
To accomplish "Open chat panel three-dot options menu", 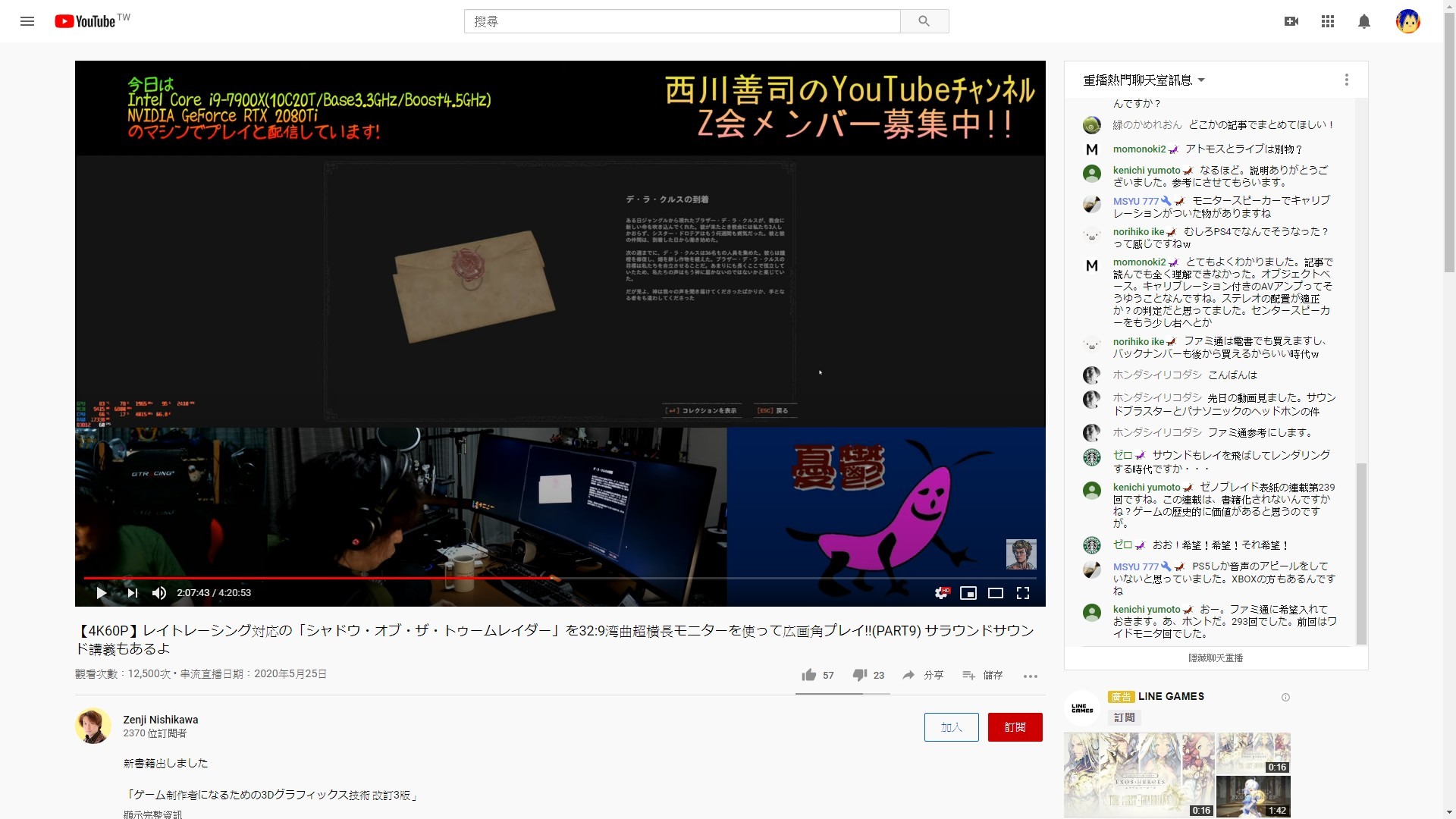I will [1346, 80].
